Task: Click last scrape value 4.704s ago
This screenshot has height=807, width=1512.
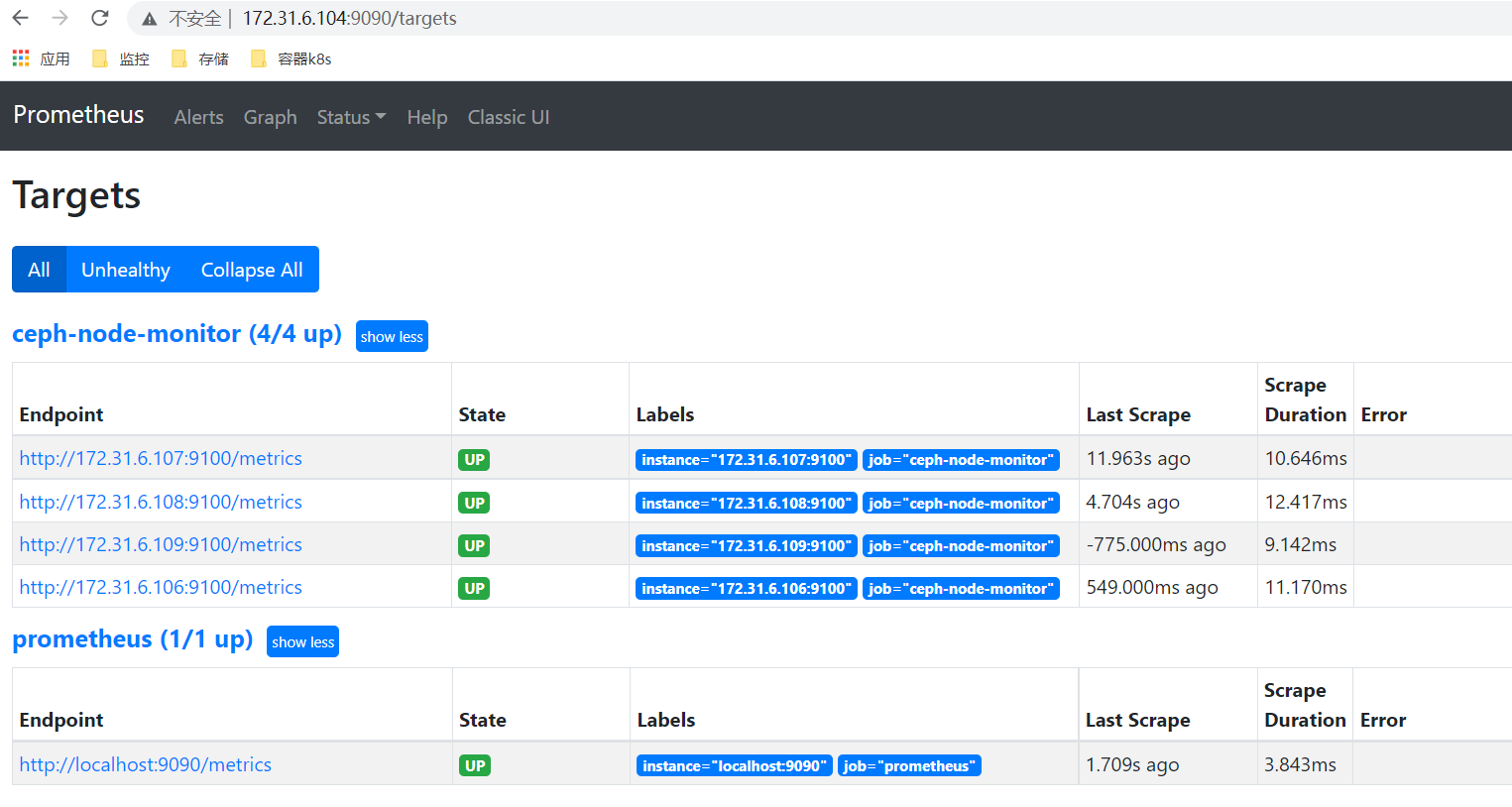Action: click(1133, 502)
